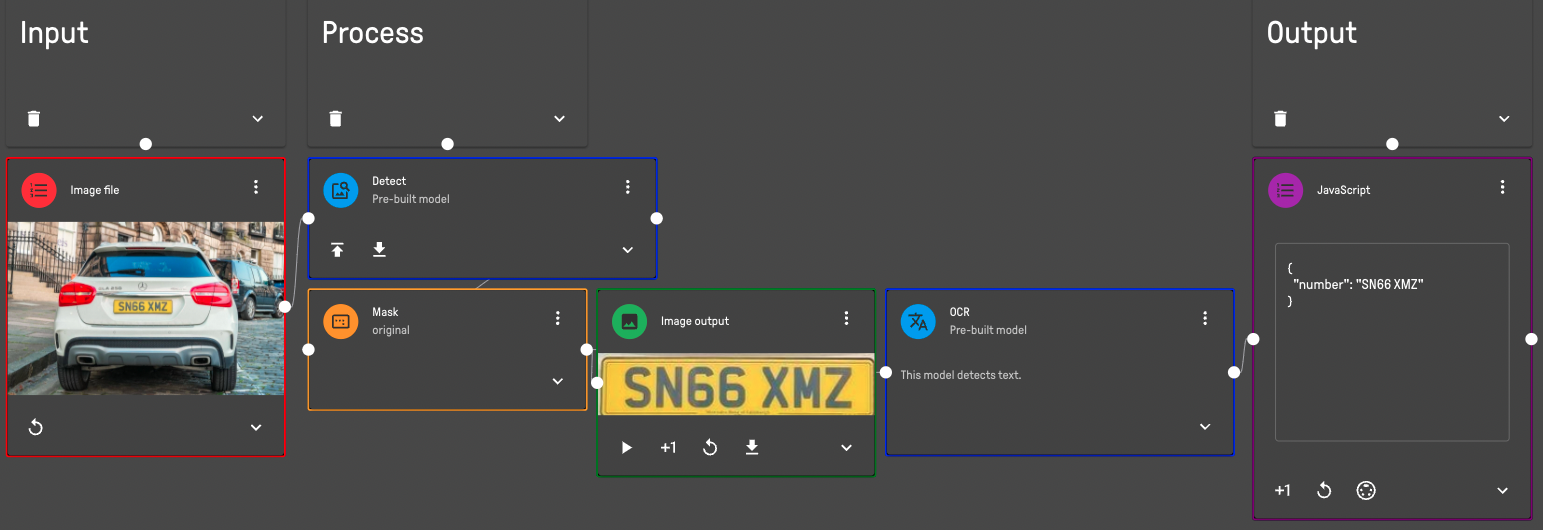Viewport: 1543px width, 530px height.
Task: Click the red Image file node icon
Action: [39, 190]
